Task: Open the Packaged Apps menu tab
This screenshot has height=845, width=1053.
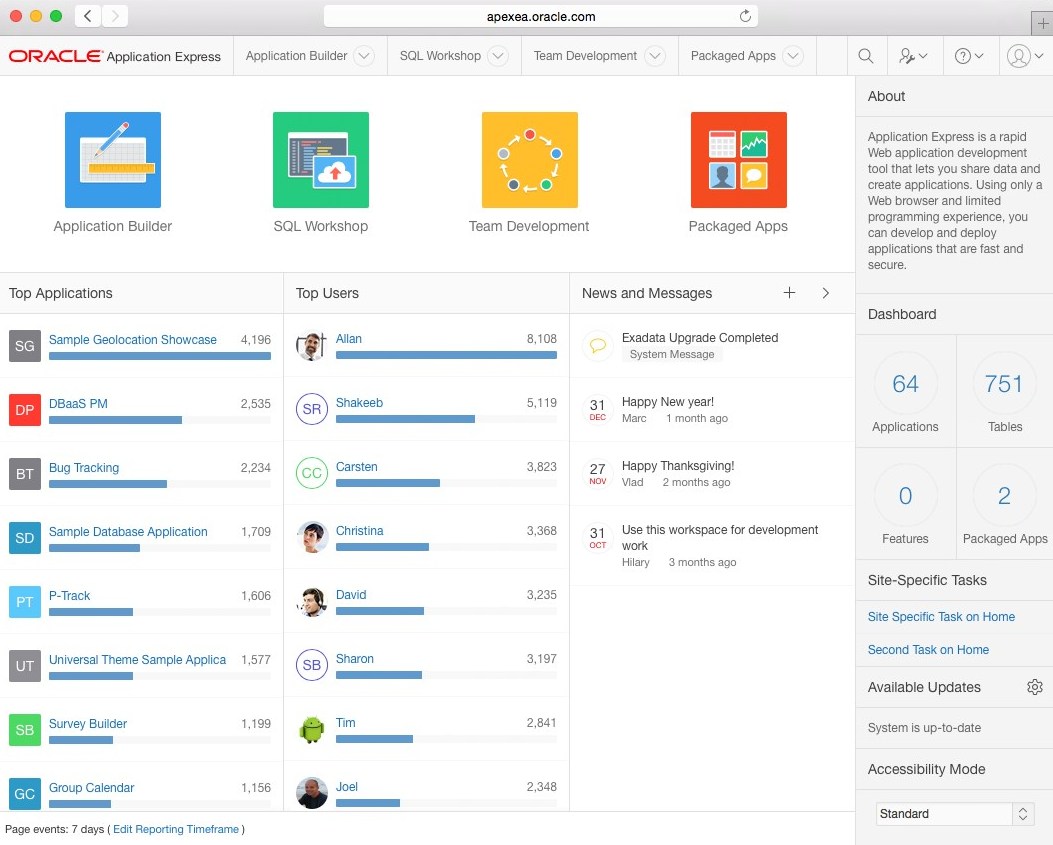Action: click(x=733, y=56)
